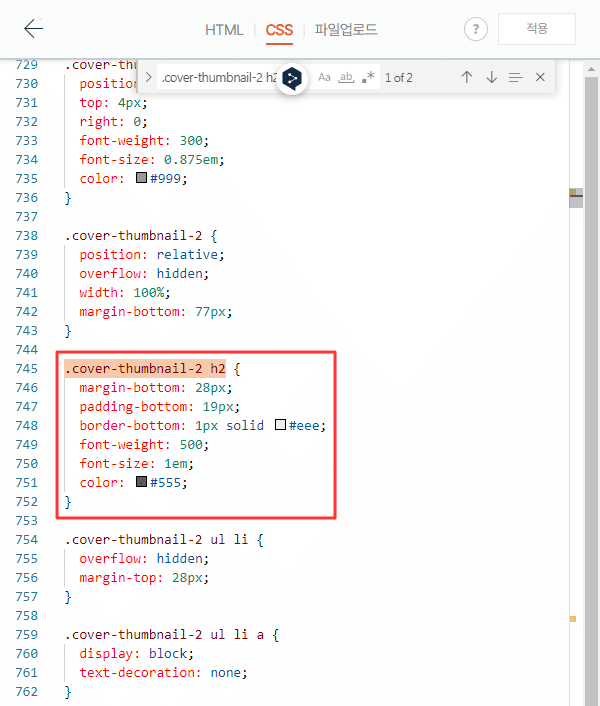Click line number 738
This screenshot has height=706, width=600.
(27, 236)
